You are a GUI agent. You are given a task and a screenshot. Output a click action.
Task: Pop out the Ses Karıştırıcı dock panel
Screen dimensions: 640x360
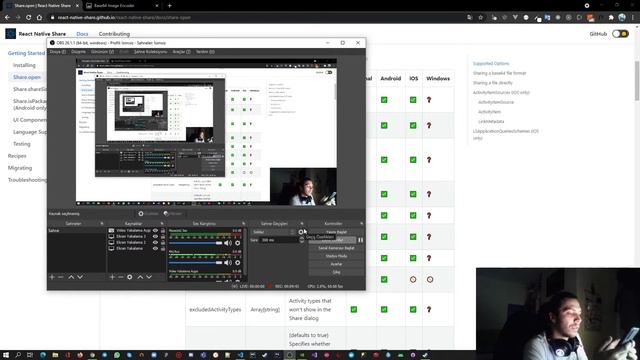click(x=244, y=224)
